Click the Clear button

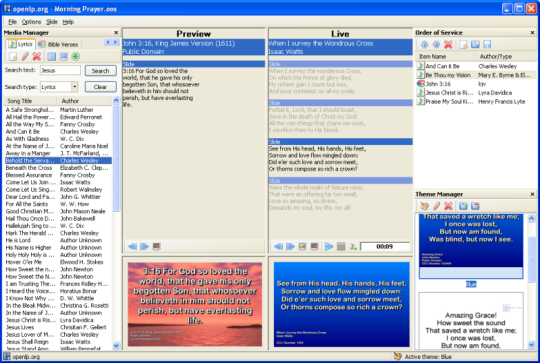(x=101, y=87)
